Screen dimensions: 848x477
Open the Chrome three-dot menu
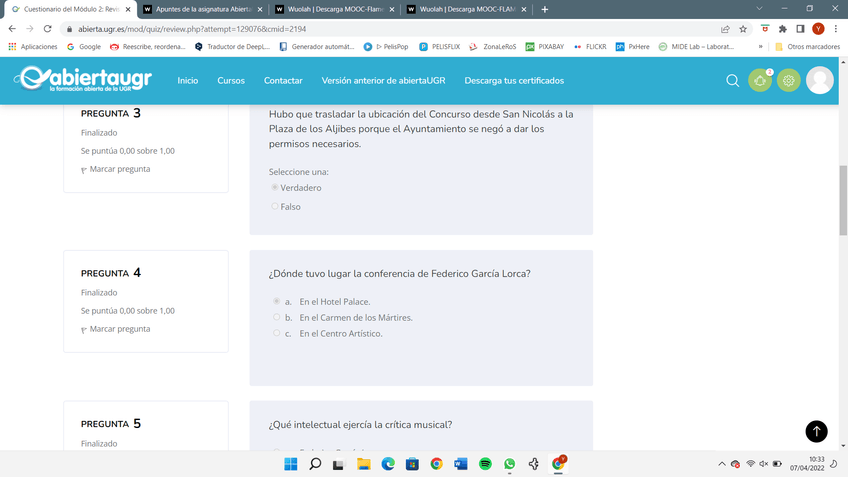coord(836,29)
